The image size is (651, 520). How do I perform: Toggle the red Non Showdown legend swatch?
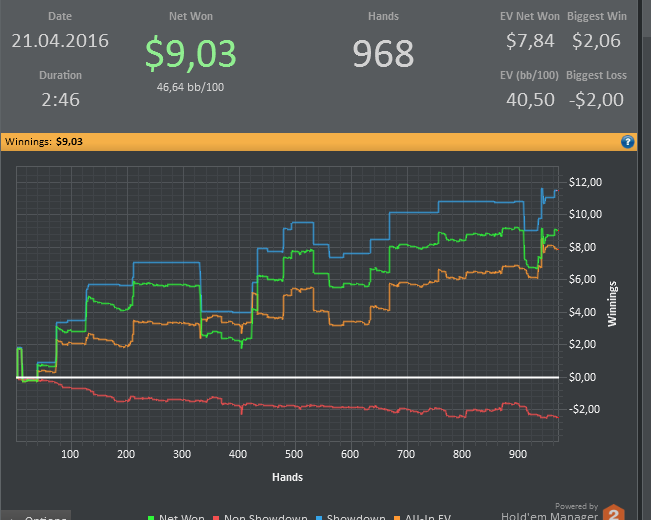216,518
